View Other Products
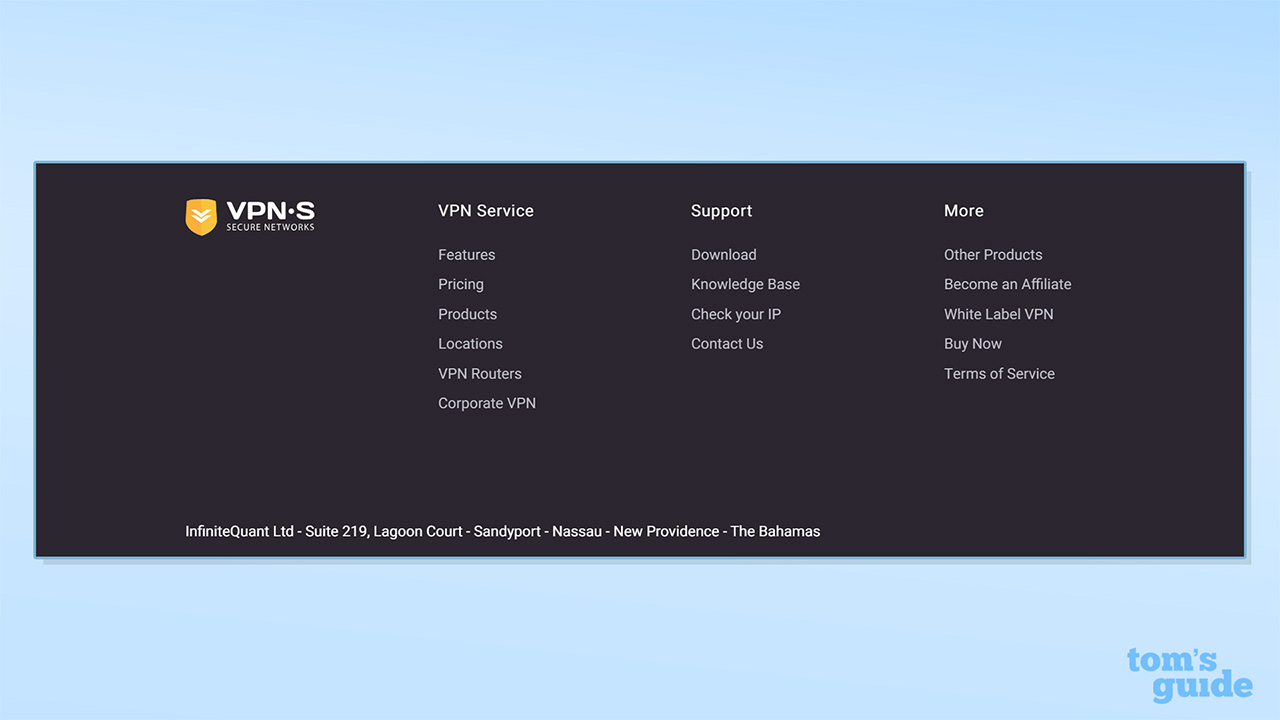Image resolution: width=1280 pixels, height=720 pixels. [x=992, y=255]
